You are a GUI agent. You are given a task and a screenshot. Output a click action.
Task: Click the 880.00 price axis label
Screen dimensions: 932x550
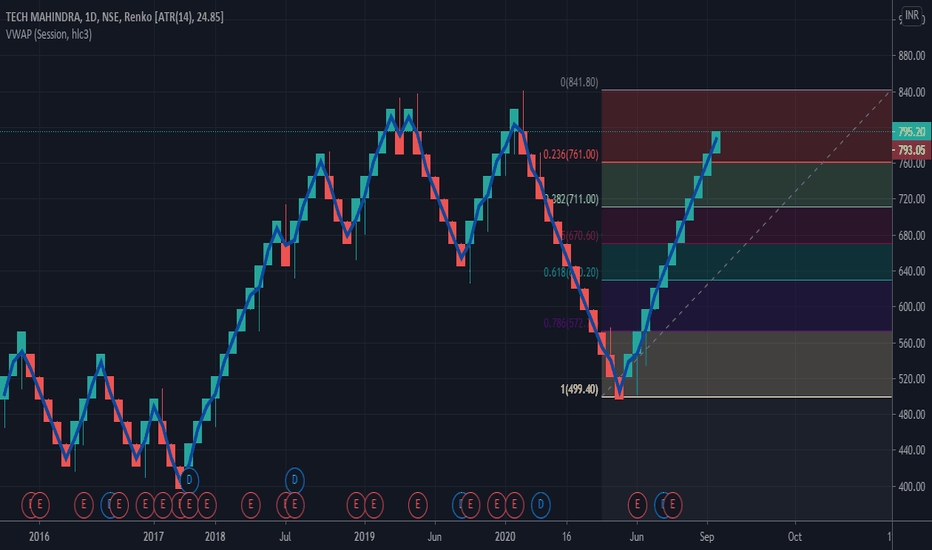click(x=912, y=56)
